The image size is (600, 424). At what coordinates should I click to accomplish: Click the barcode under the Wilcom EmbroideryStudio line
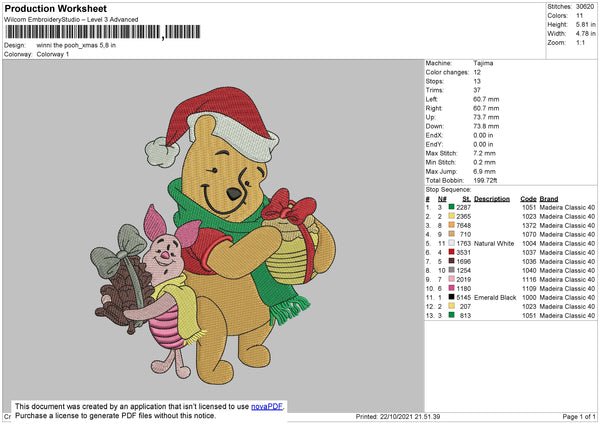[x=103, y=32]
